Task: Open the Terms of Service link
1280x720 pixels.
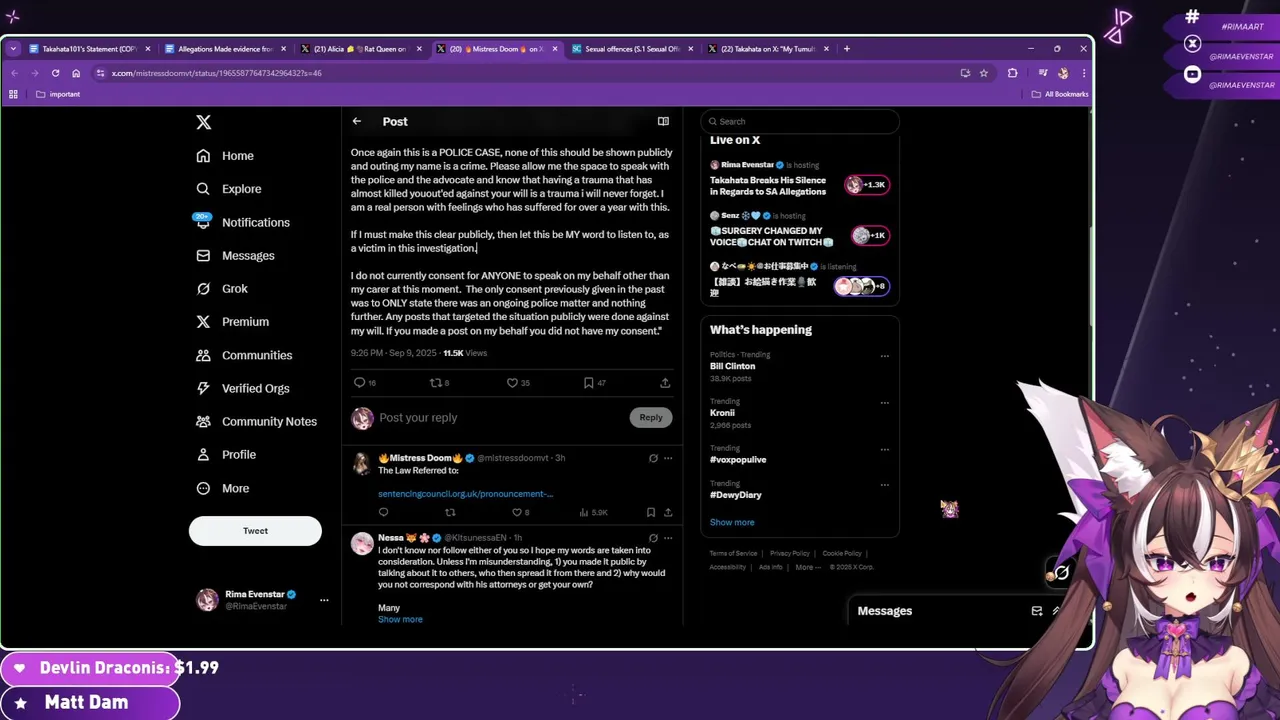Action: (x=733, y=553)
